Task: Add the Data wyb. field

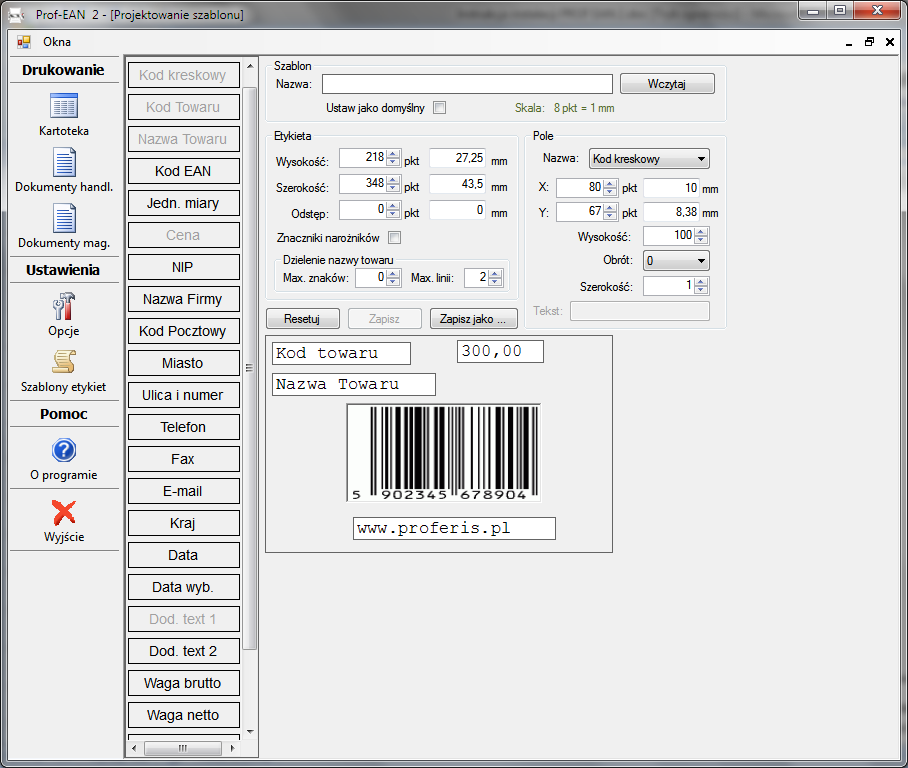Action: 183,587
